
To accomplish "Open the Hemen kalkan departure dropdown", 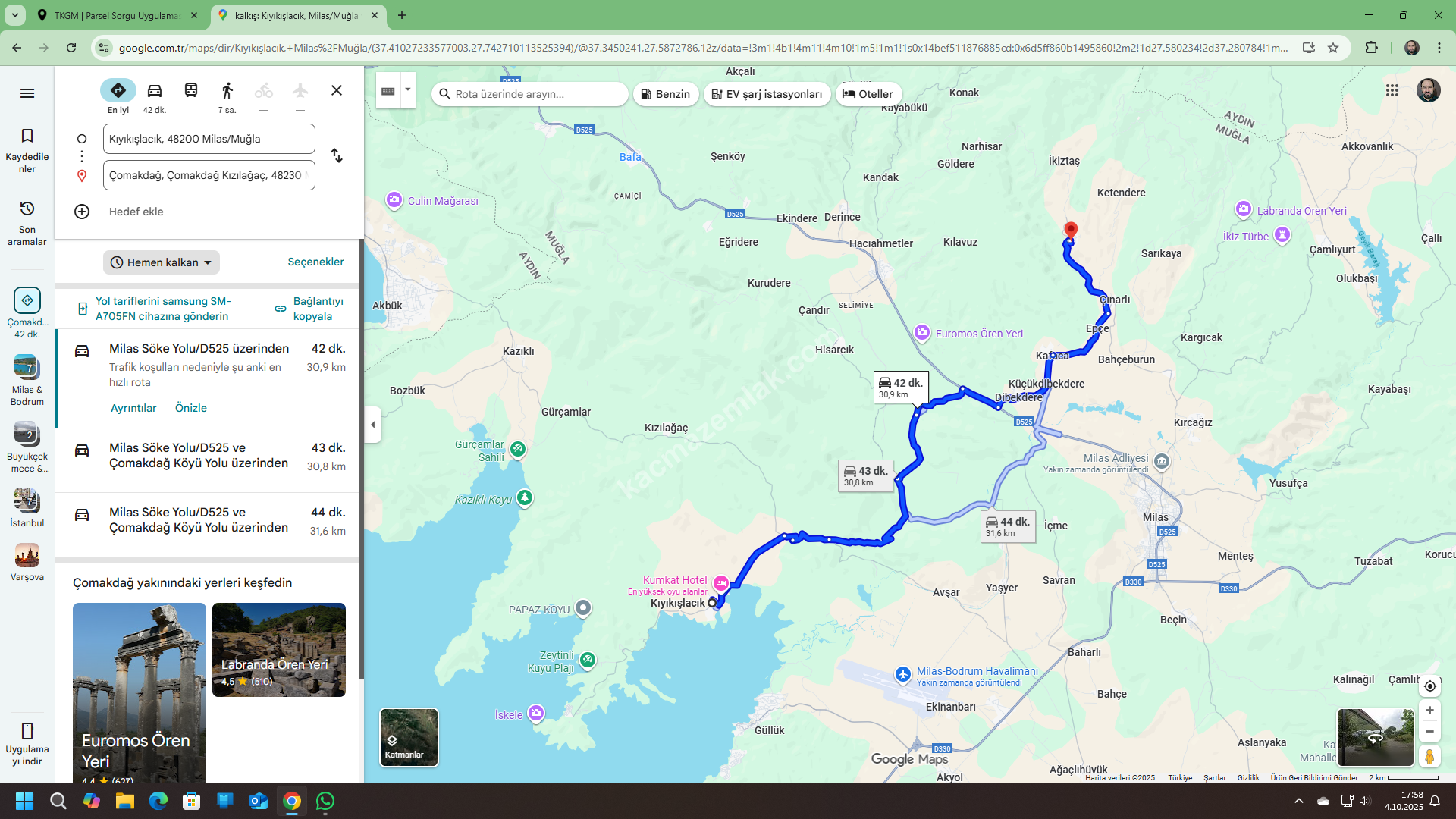I will 161,262.
